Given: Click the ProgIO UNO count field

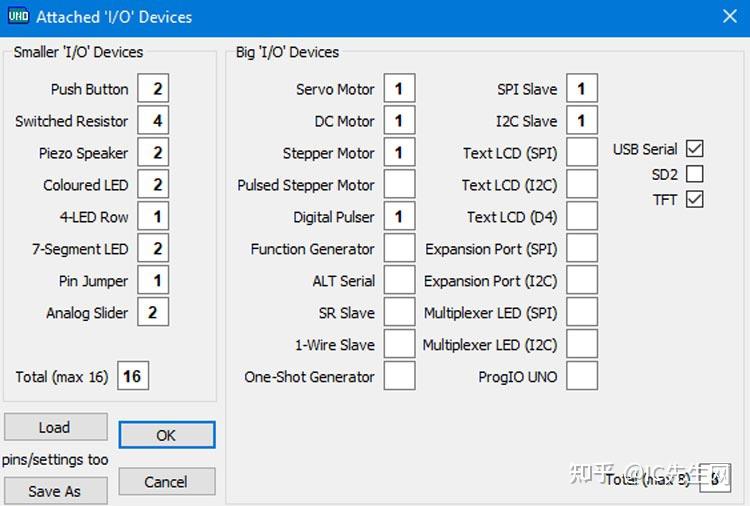Looking at the screenshot, I should (582, 376).
